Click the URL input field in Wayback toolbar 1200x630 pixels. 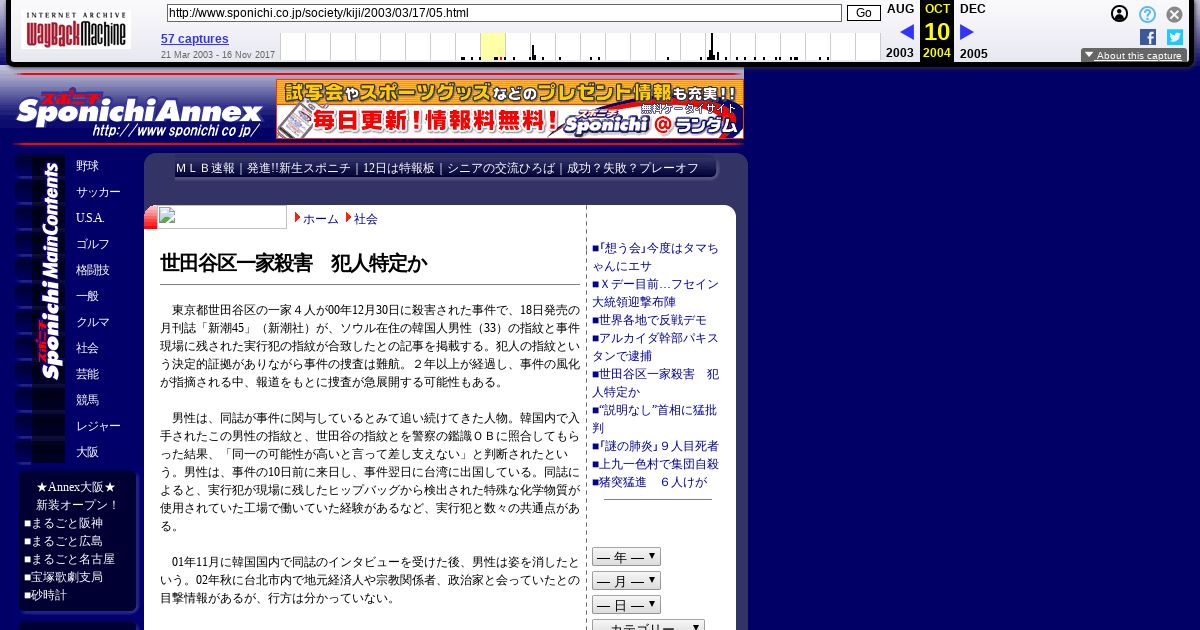pos(504,13)
